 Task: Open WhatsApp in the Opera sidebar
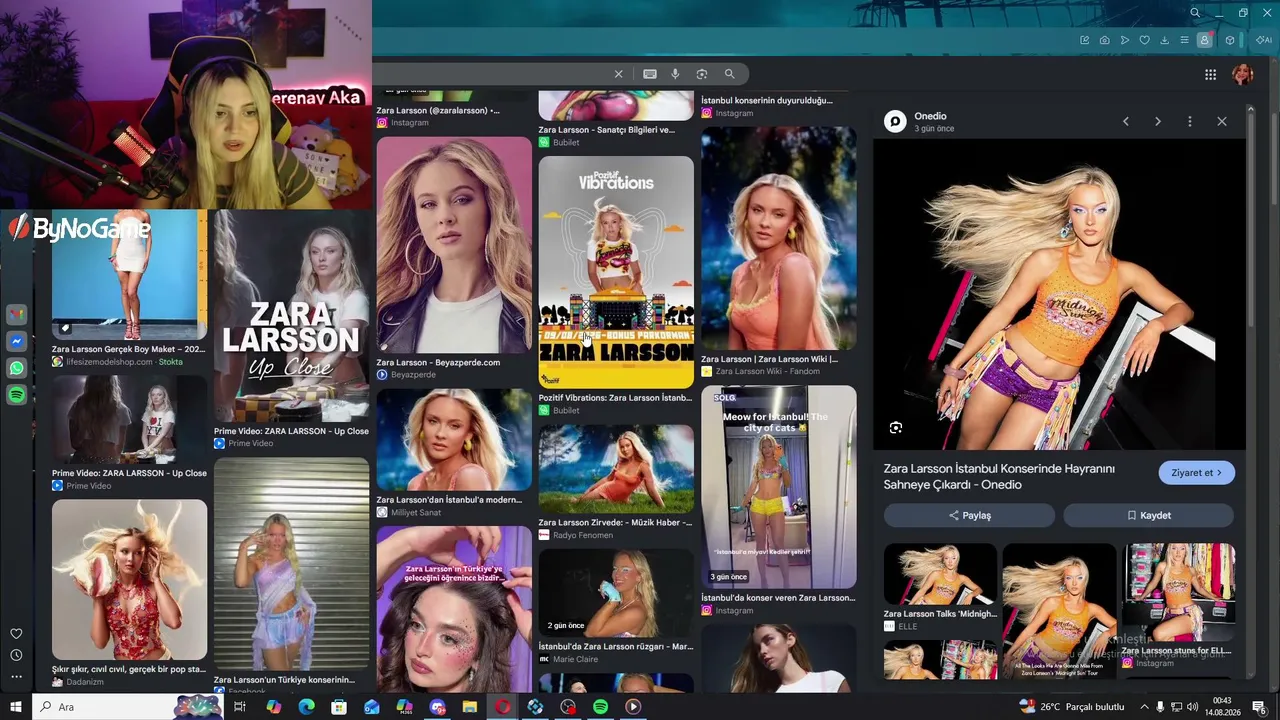pyautogui.click(x=16, y=368)
